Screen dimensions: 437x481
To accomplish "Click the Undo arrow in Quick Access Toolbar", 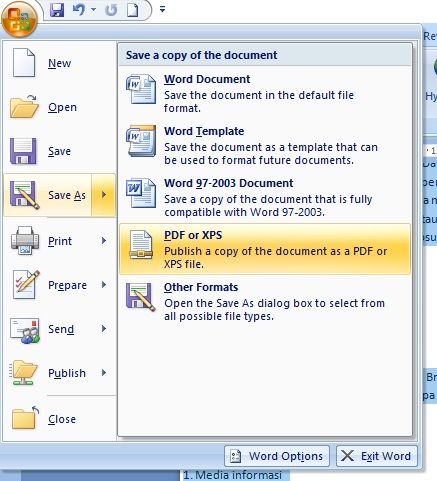I will click(79, 10).
